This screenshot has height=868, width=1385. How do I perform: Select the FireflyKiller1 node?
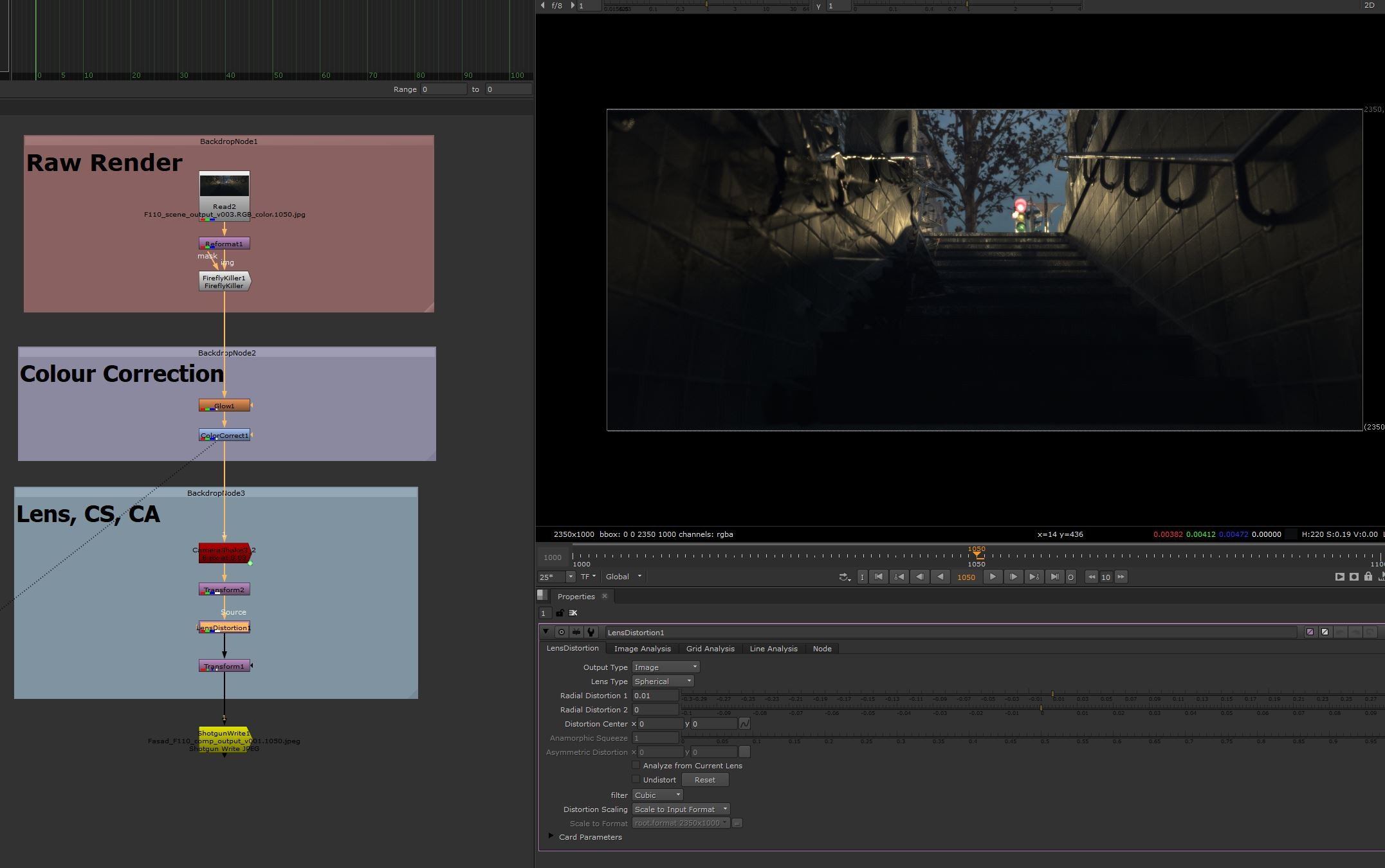[225, 282]
